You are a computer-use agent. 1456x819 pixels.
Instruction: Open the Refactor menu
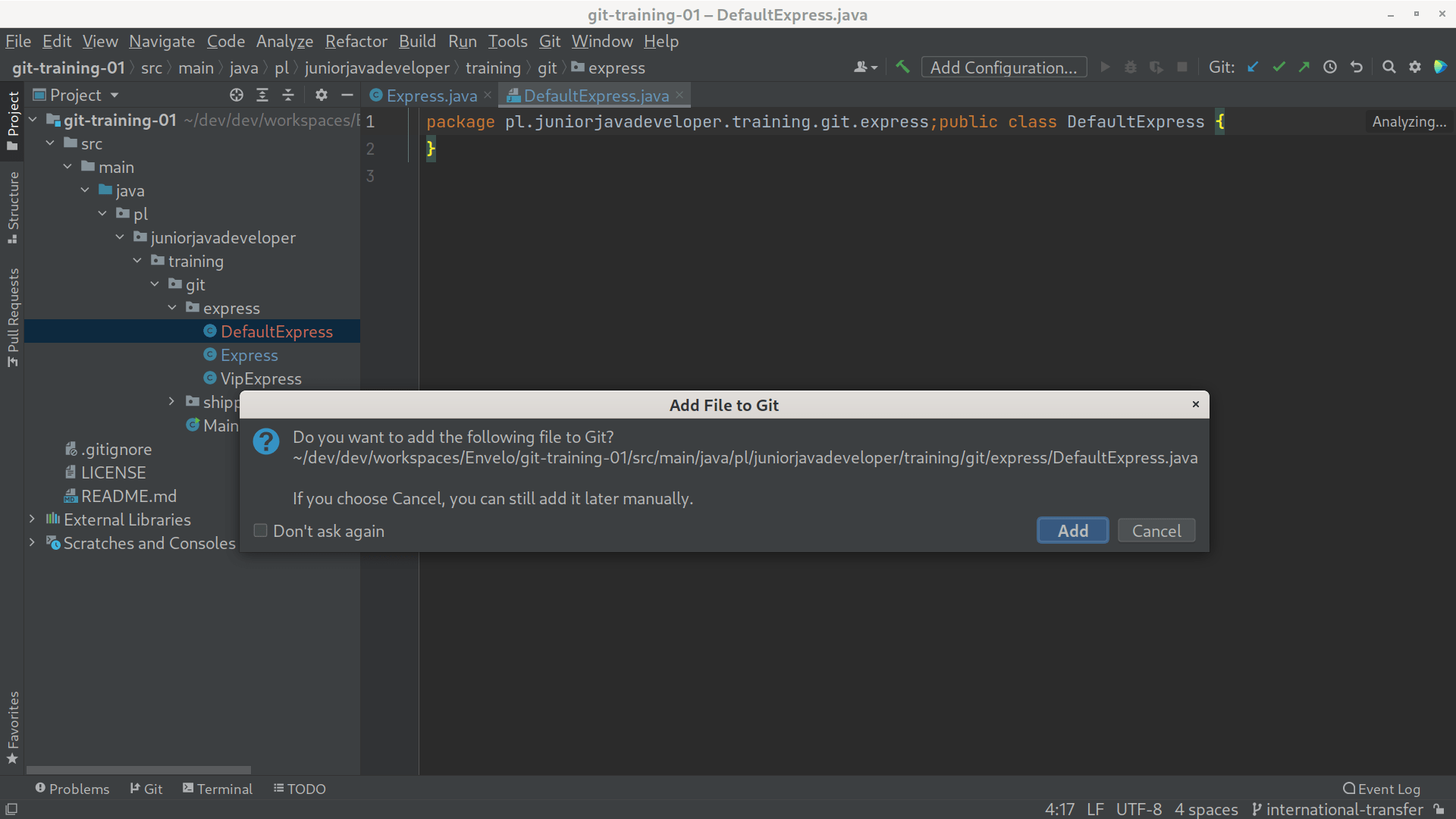point(356,41)
